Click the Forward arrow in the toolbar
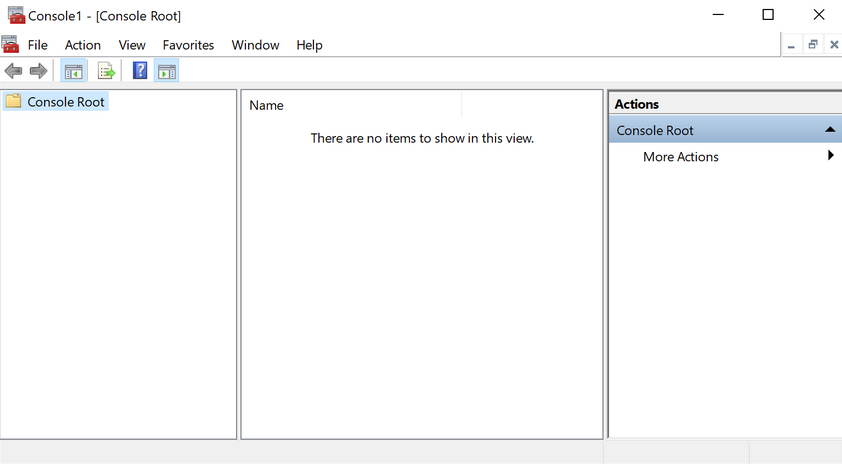The width and height of the screenshot is (842, 464). click(x=38, y=71)
